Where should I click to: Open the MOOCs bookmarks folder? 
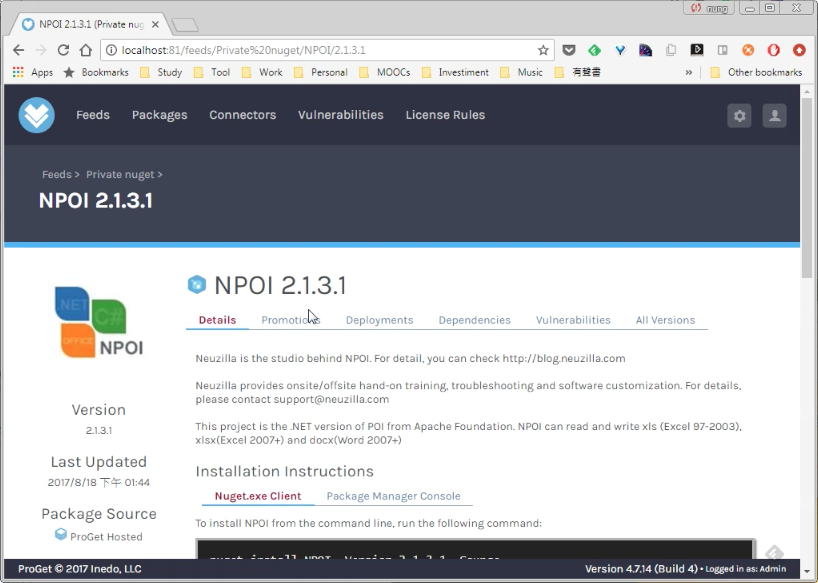[x=385, y=72]
